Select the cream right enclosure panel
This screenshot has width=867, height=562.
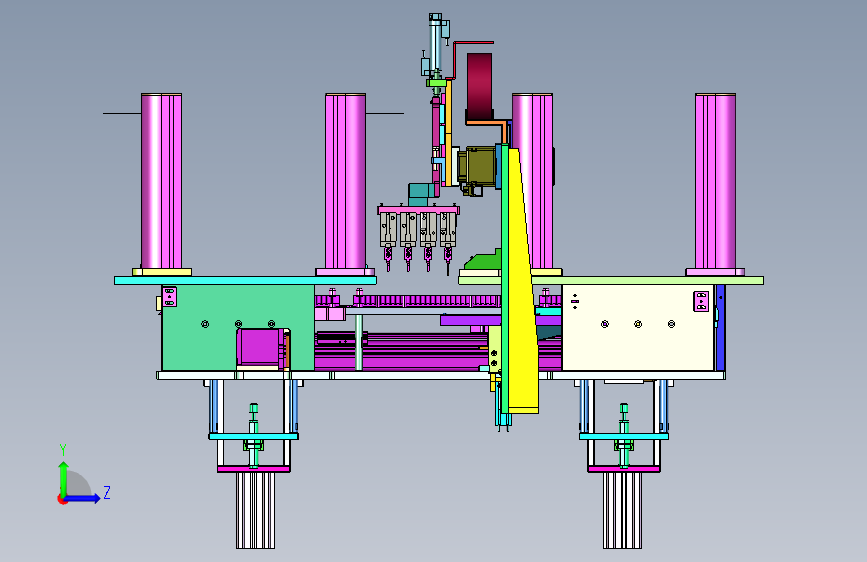638,327
